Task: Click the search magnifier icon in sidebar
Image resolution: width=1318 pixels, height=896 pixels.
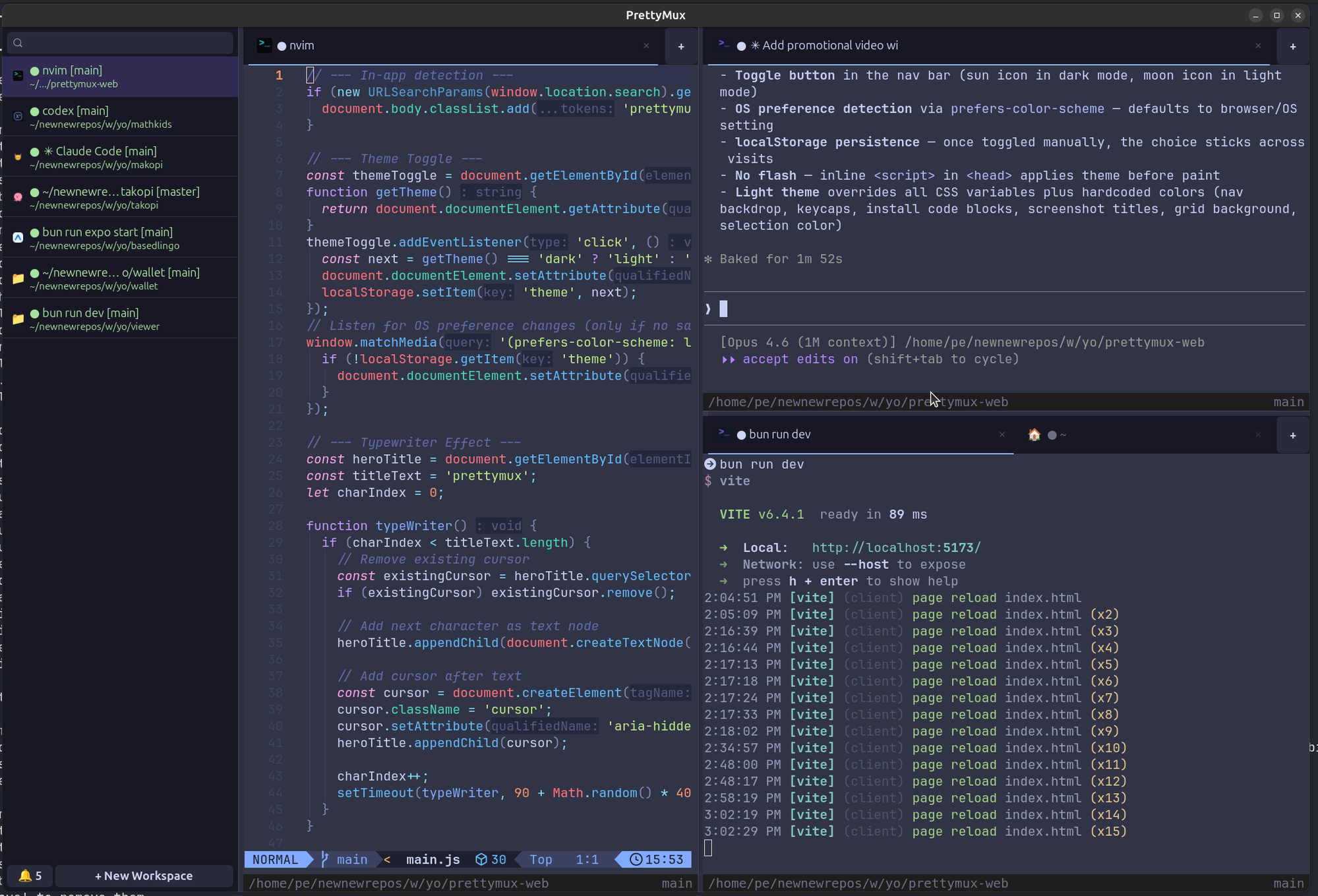Action: point(16,42)
